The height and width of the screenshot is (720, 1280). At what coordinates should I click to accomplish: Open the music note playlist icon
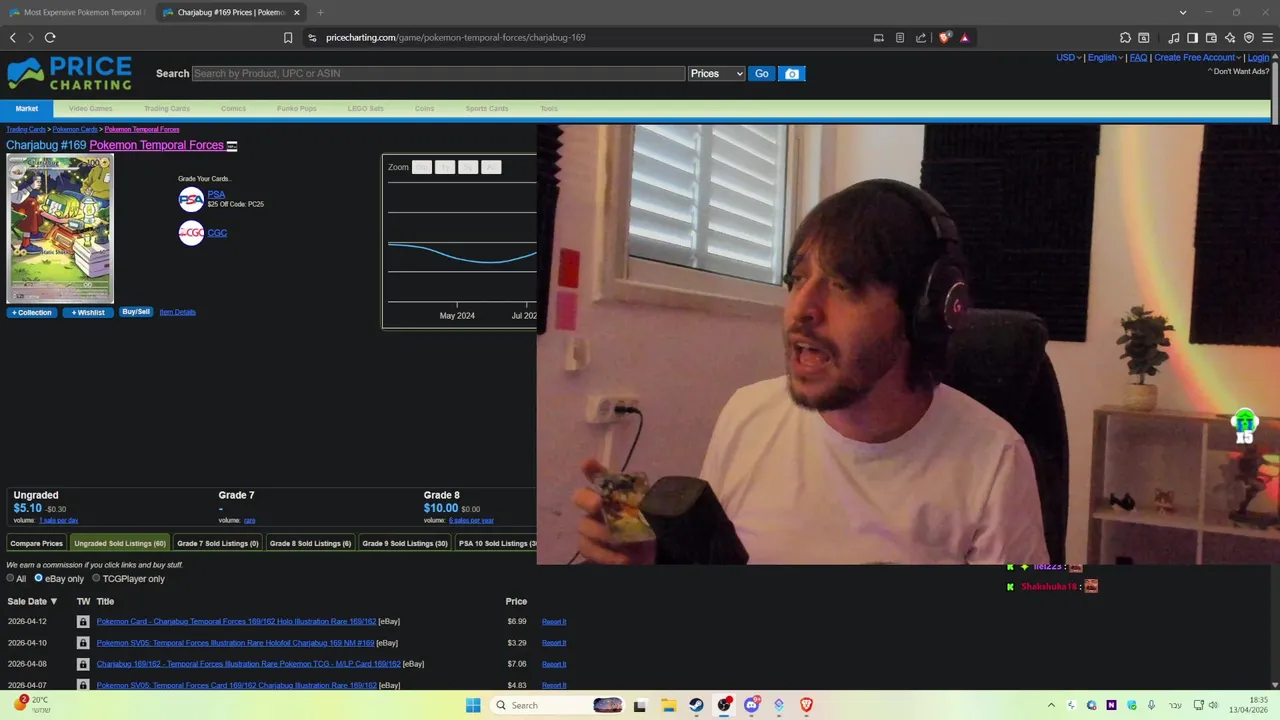(1174, 37)
